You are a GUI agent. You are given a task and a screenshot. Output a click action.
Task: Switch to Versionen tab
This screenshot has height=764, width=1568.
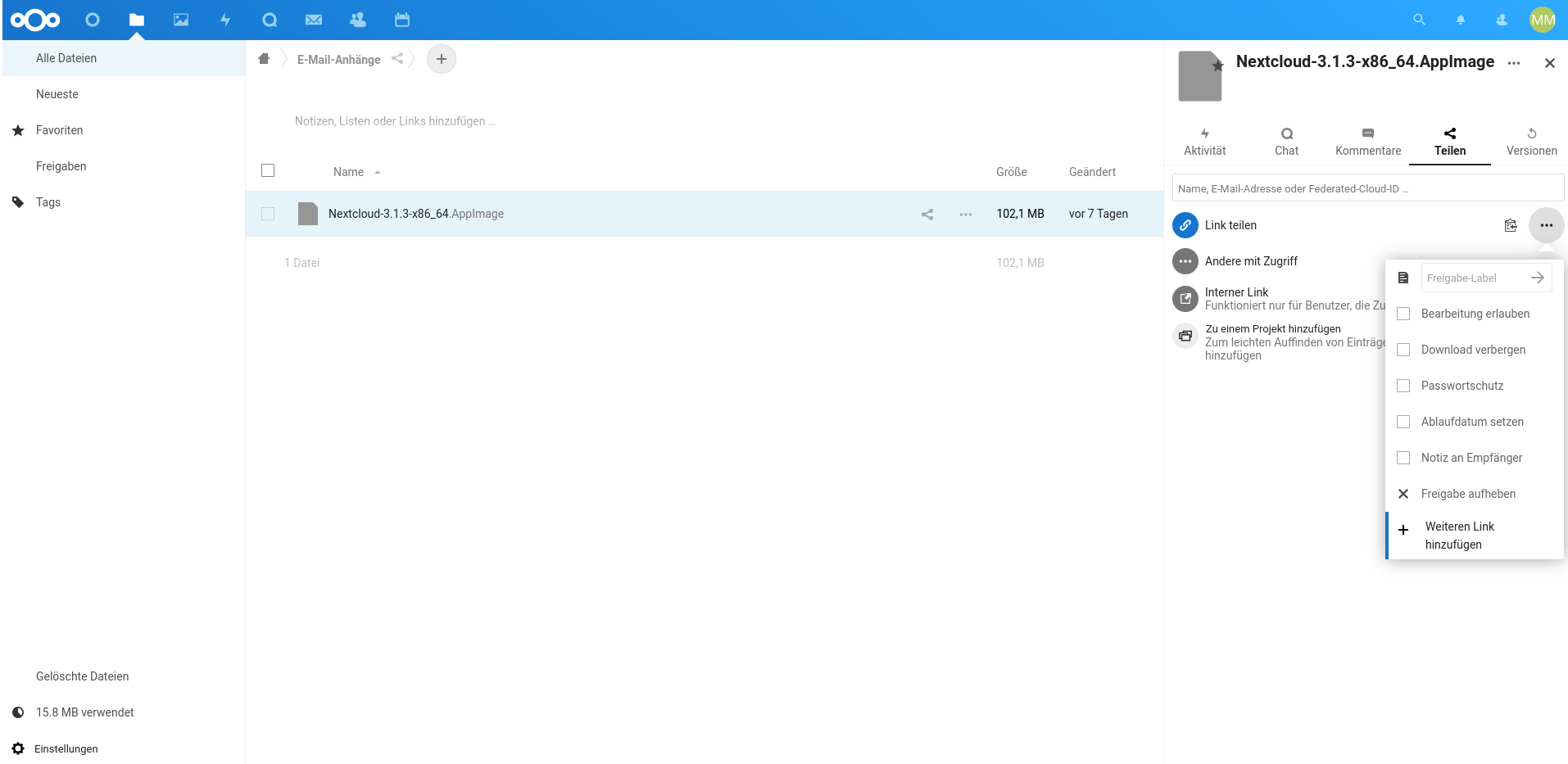coord(1532,142)
